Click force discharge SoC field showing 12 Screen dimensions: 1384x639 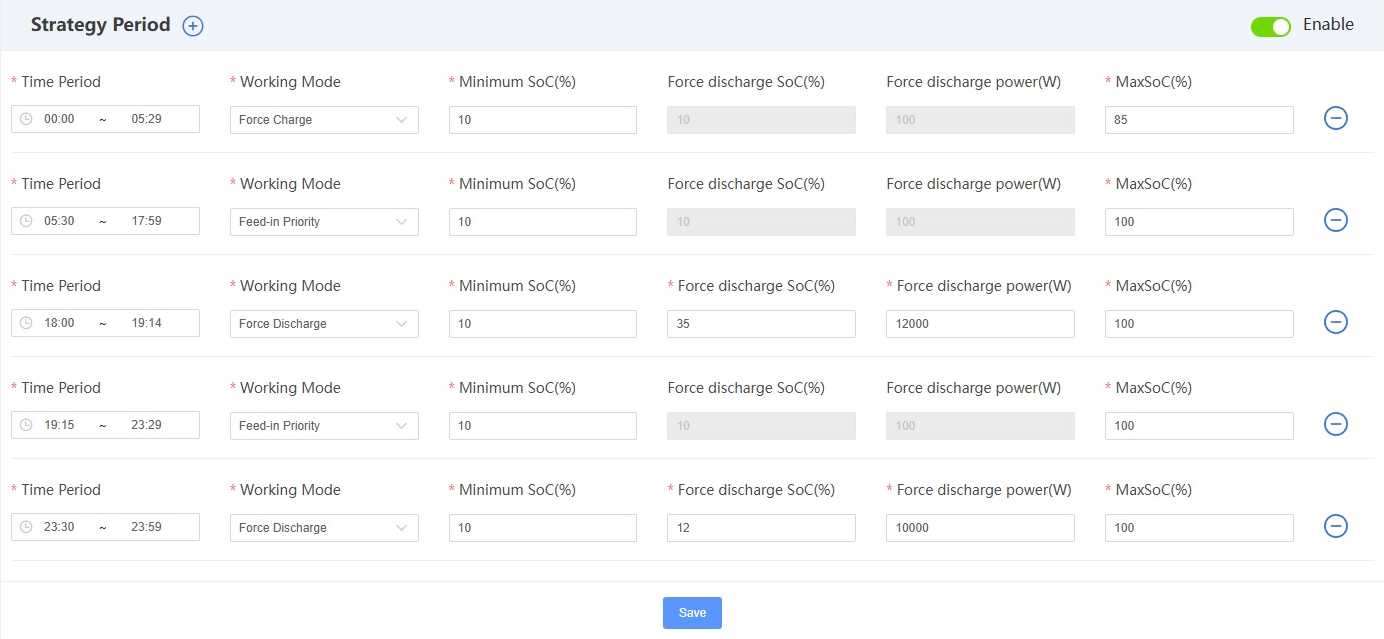point(760,528)
